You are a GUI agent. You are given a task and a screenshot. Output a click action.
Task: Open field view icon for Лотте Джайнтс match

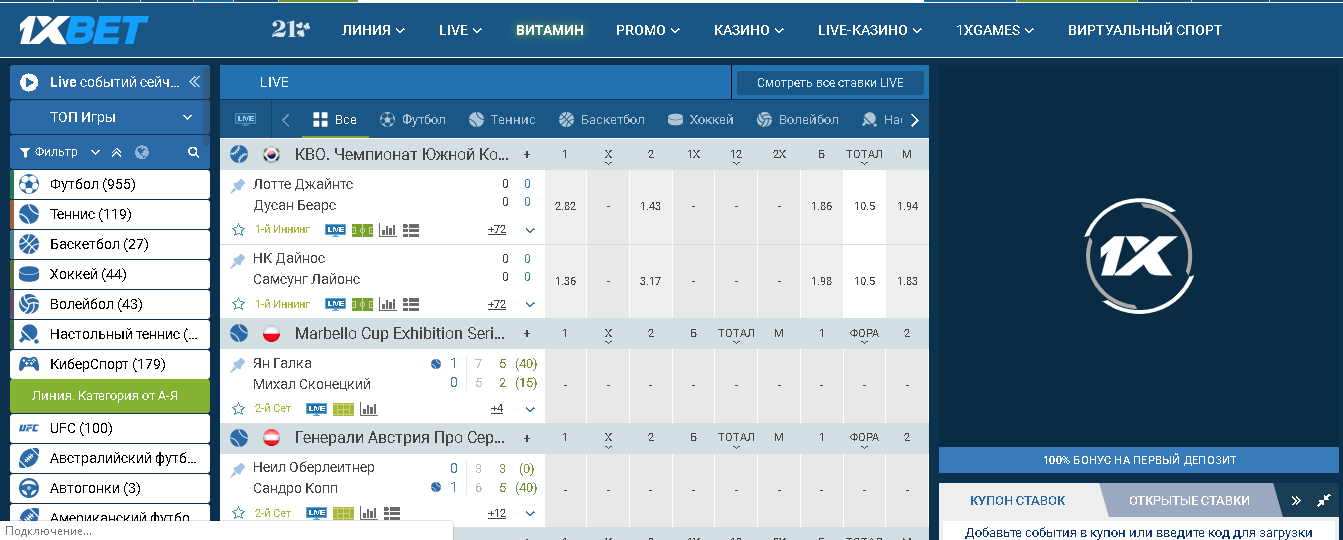coord(362,230)
